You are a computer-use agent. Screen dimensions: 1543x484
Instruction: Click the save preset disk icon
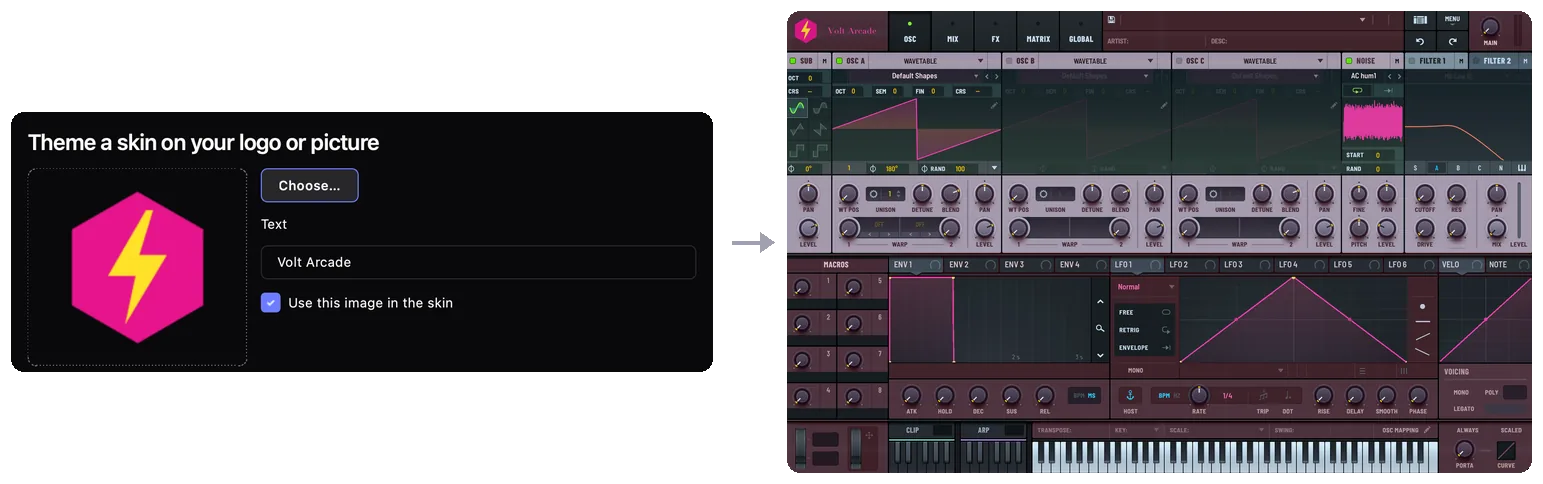(x=1112, y=19)
